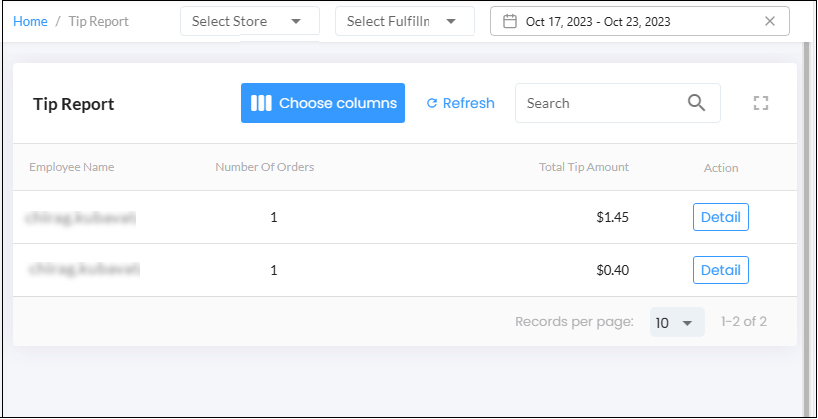
Task: Sort by Total Tip Amount header
Action: point(584,167)
